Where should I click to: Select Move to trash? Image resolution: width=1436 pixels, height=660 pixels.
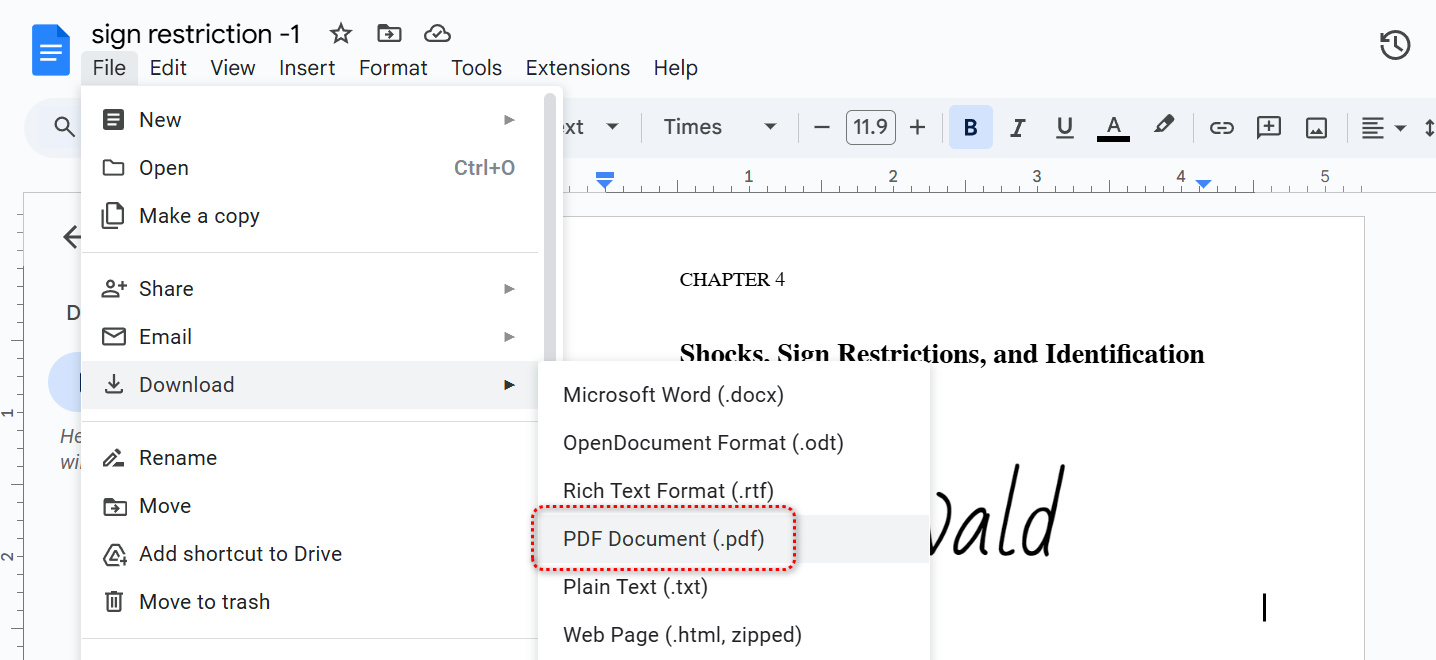coord(204,601)
